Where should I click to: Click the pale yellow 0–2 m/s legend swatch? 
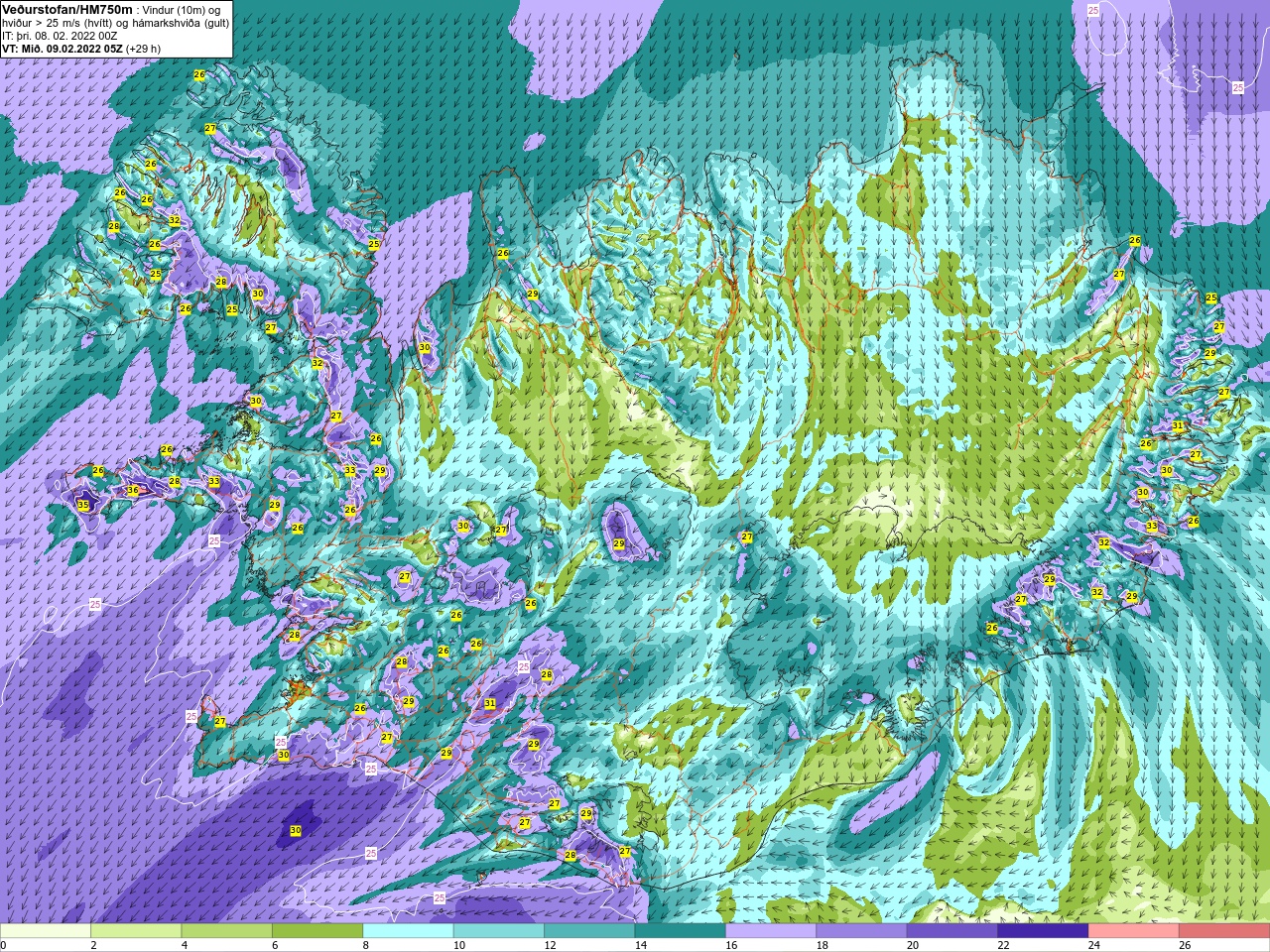click(46, 931)
